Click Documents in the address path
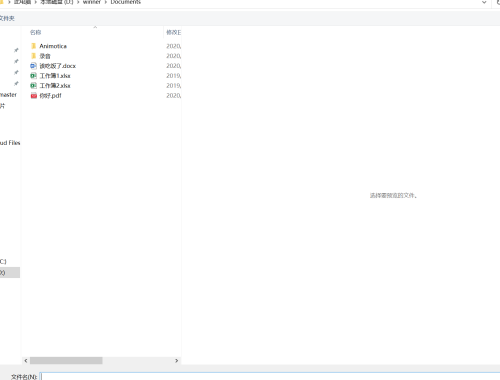The width and height of the screenshot is (500, 380). (126, 2)
